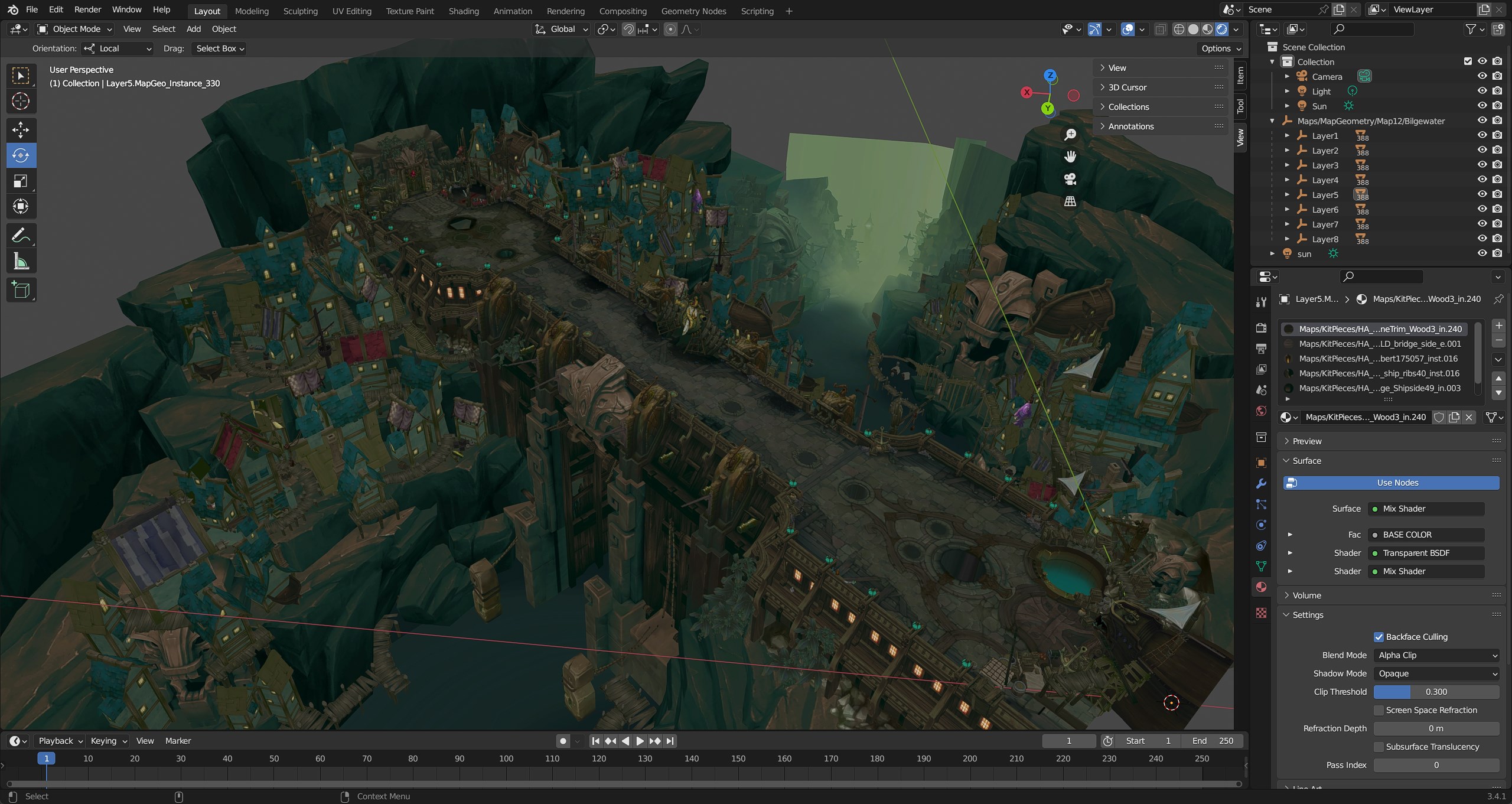
Task: Click the Blender logo menu icon
Action: coord(12,10)
